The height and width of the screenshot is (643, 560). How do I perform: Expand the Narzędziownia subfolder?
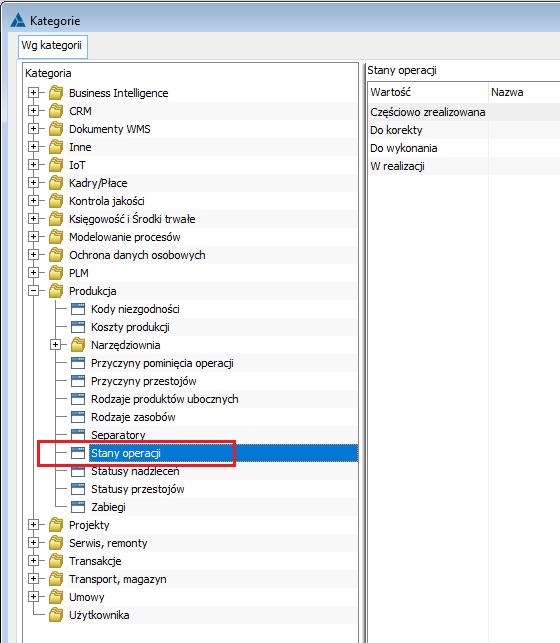(x=55, y=345)
